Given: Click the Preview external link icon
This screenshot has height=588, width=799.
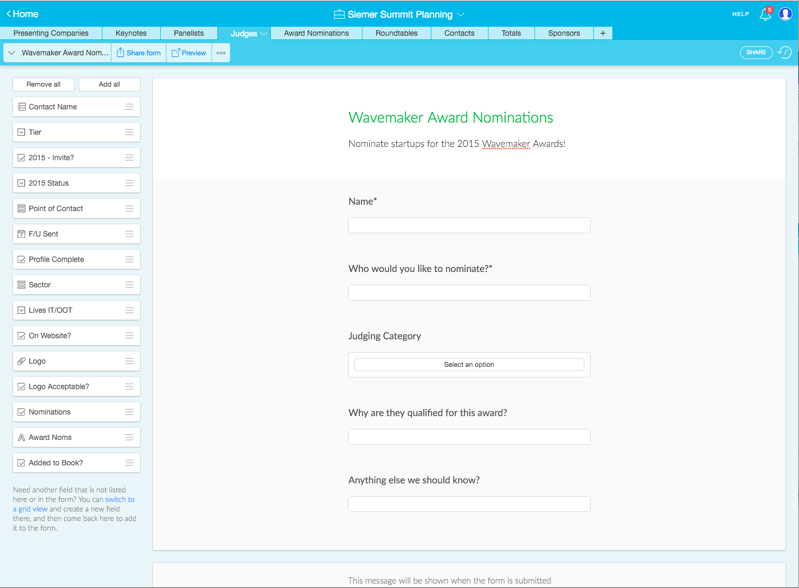Looking at the screenshot, I should coord(175,53).
